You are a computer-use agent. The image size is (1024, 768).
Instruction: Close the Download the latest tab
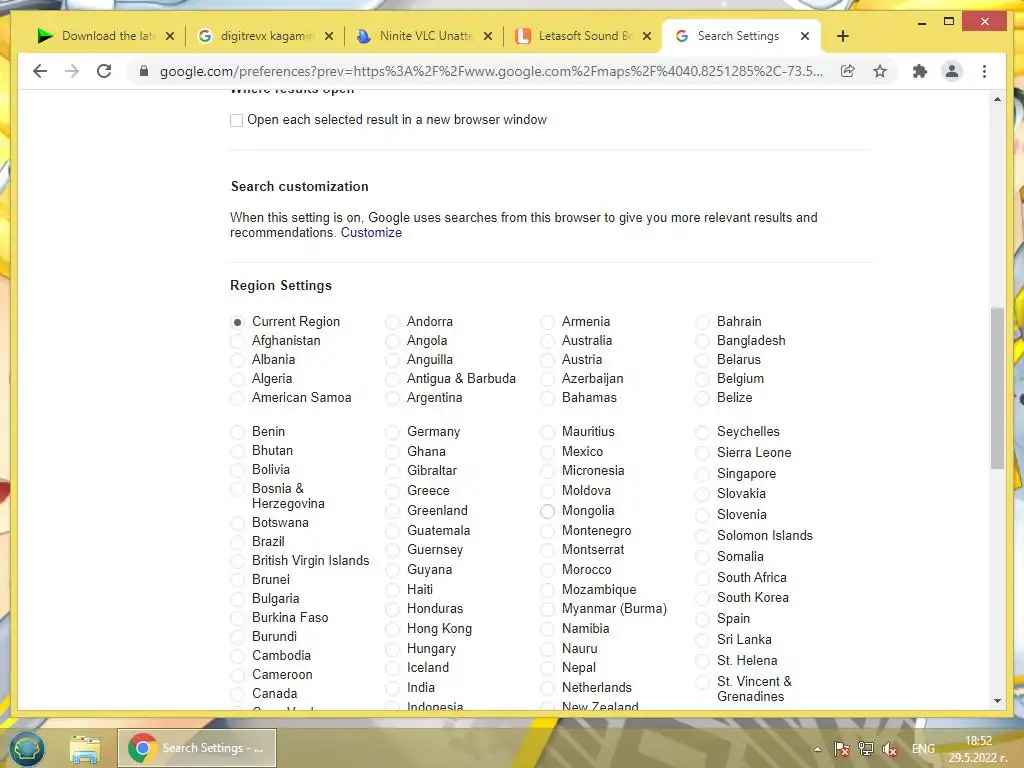(170, 36)
